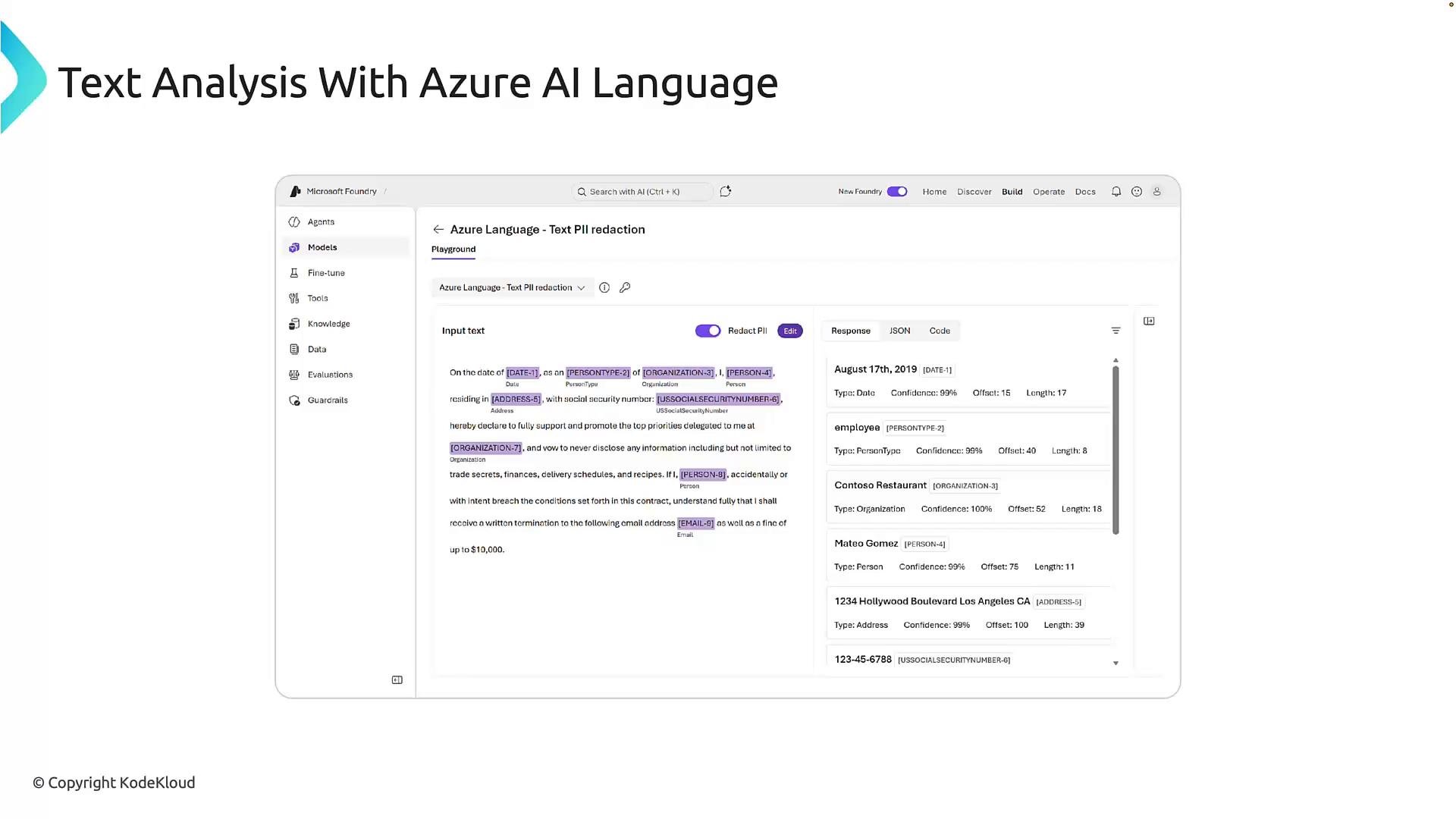Click the response panel scrollbar thumb
This screenshot has height=819, width=1456.
click(1116, 450)
